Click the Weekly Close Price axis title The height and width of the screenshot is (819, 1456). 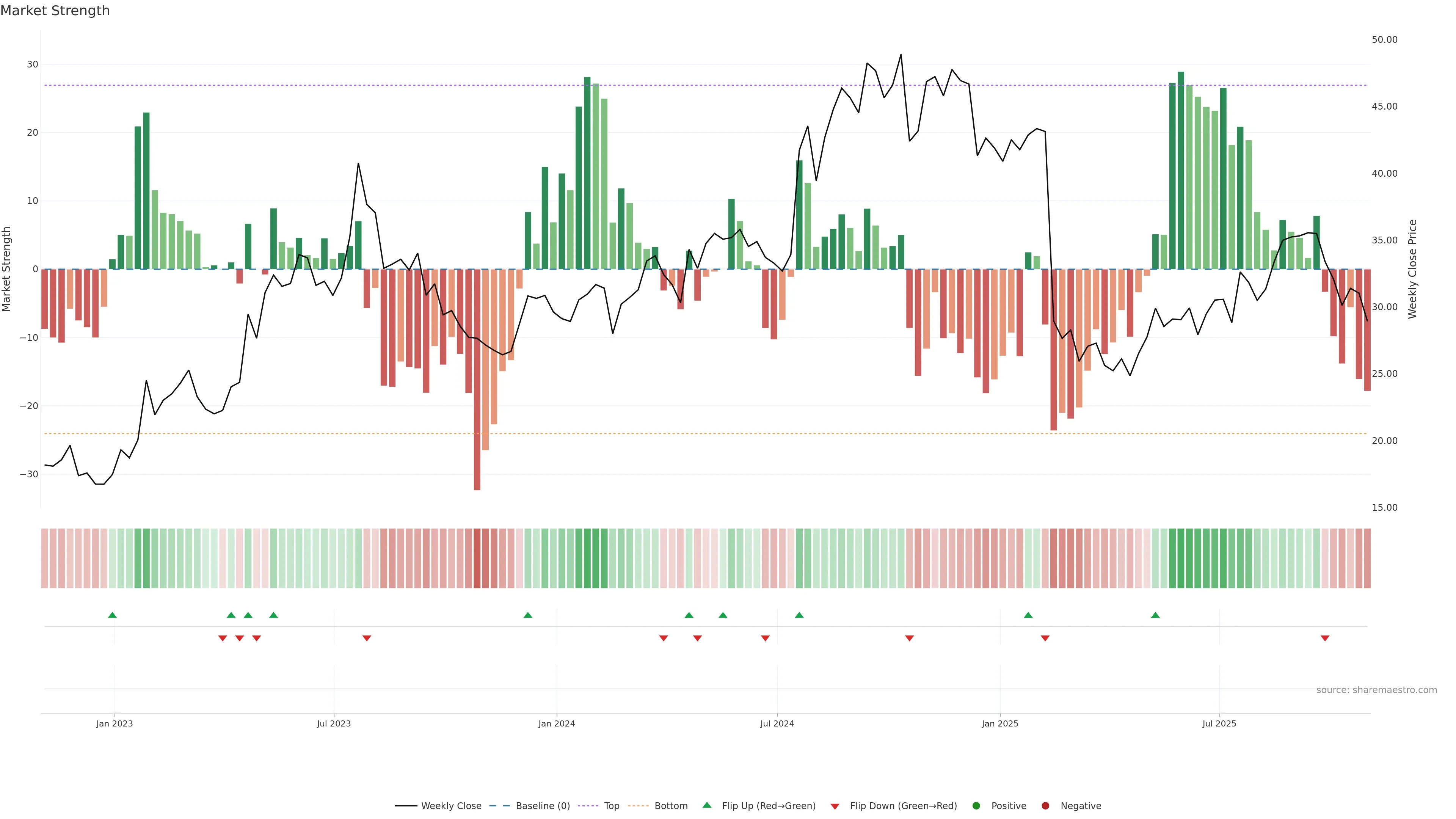click(1412, 269)
